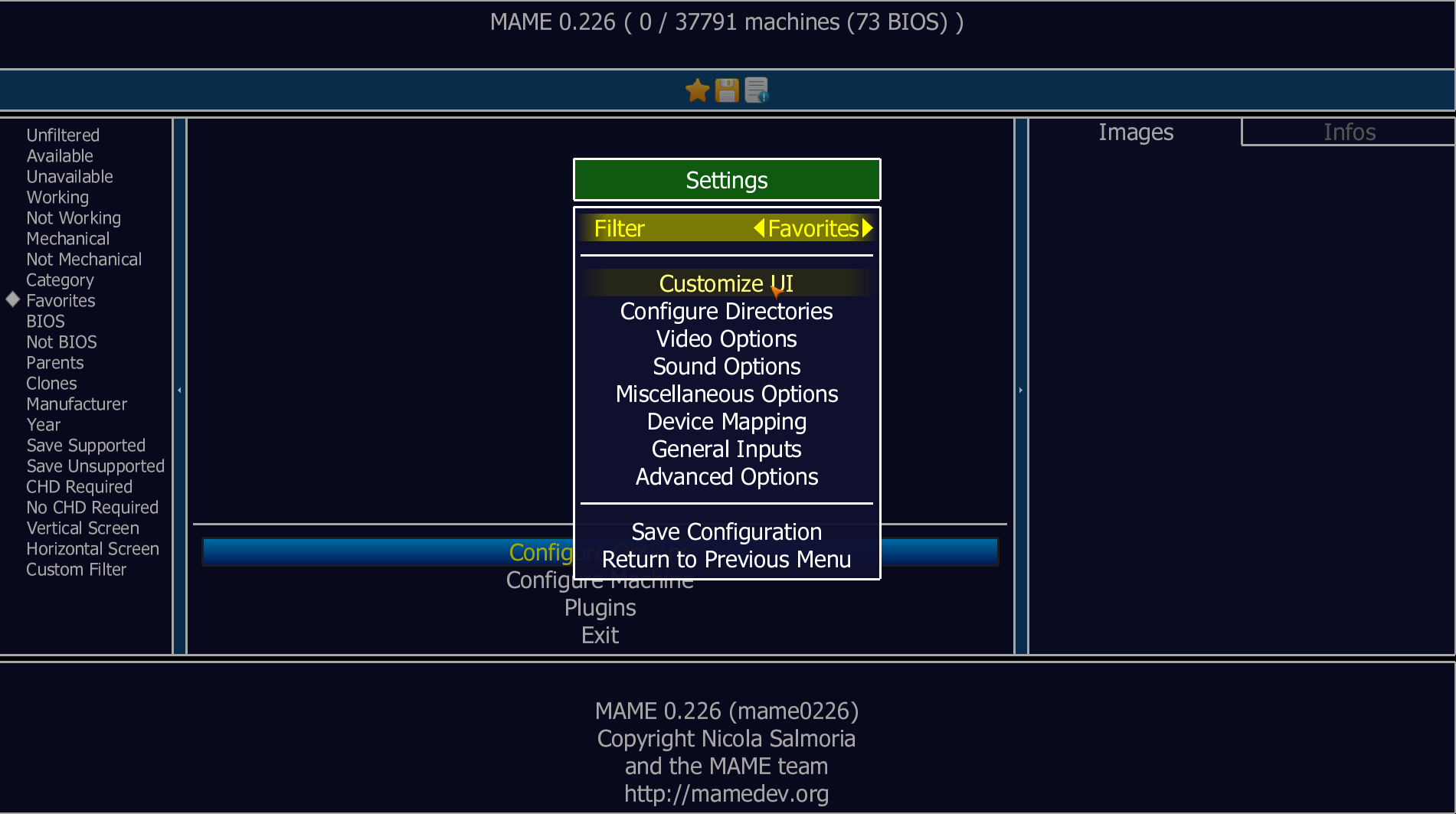Select Exit in the main menu behind Settings

[600, 635]
